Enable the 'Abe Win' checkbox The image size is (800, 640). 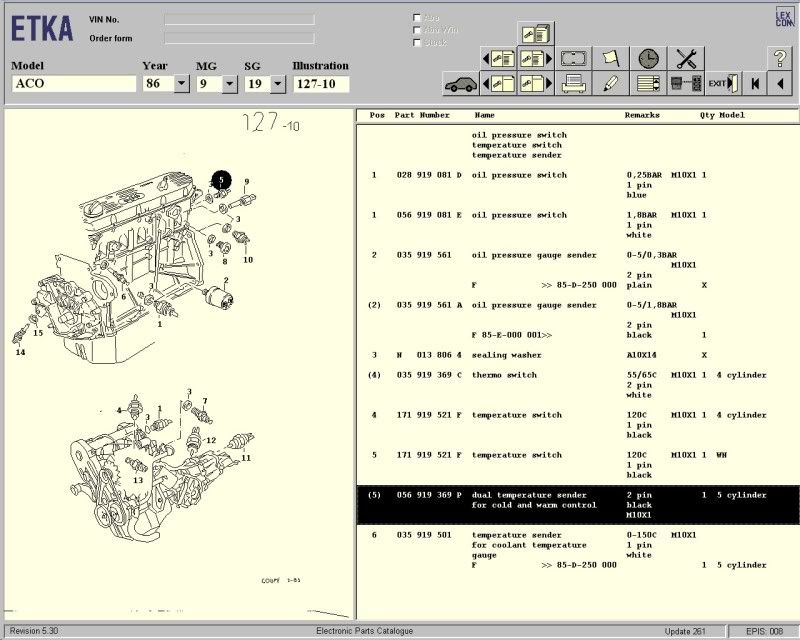(417, 30)
